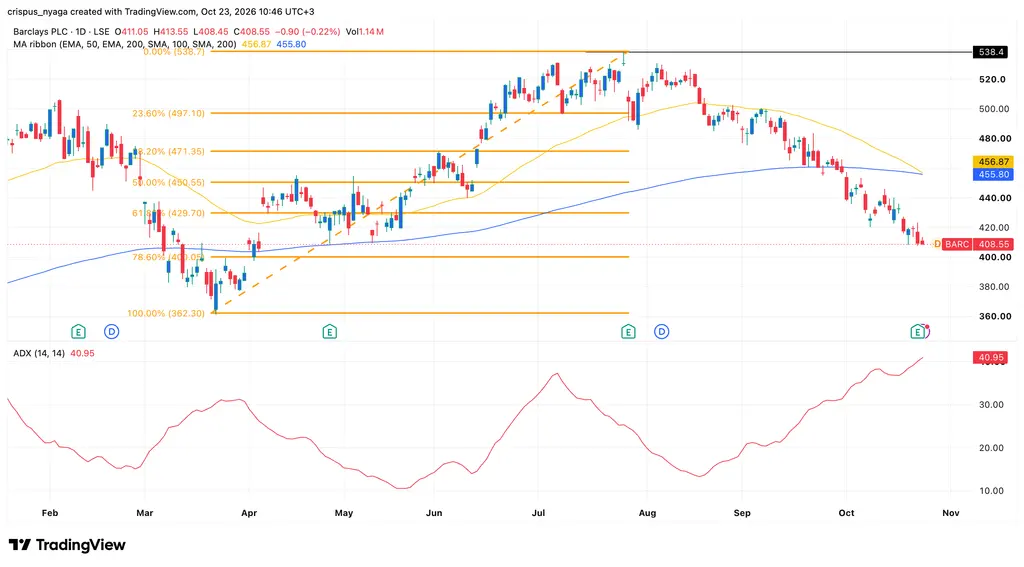Click the black 538.4 price axis tag
Image resolution: width=1024 pixels, height=567 pixels.
coord(991,52)
